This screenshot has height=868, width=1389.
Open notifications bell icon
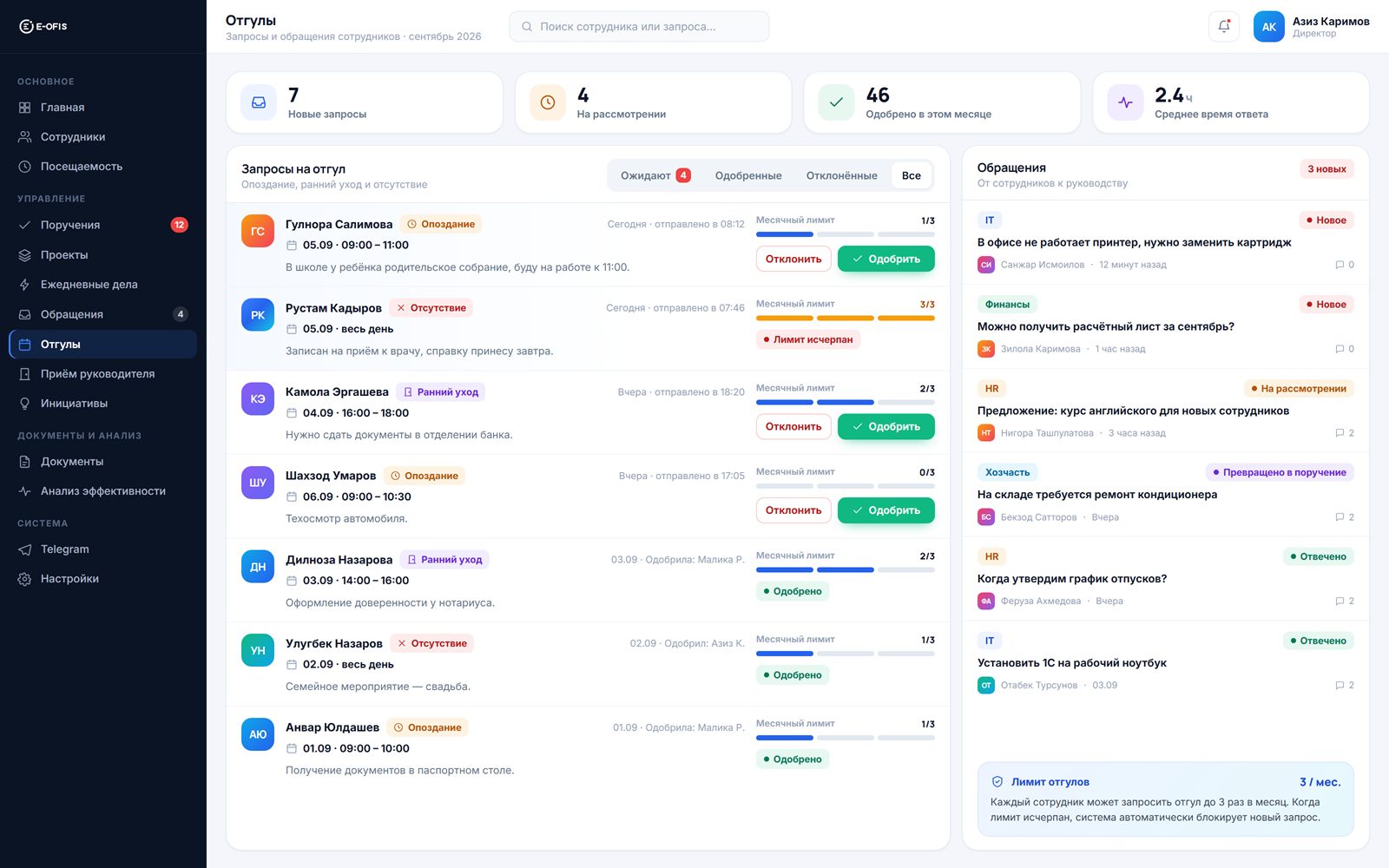1224,26
